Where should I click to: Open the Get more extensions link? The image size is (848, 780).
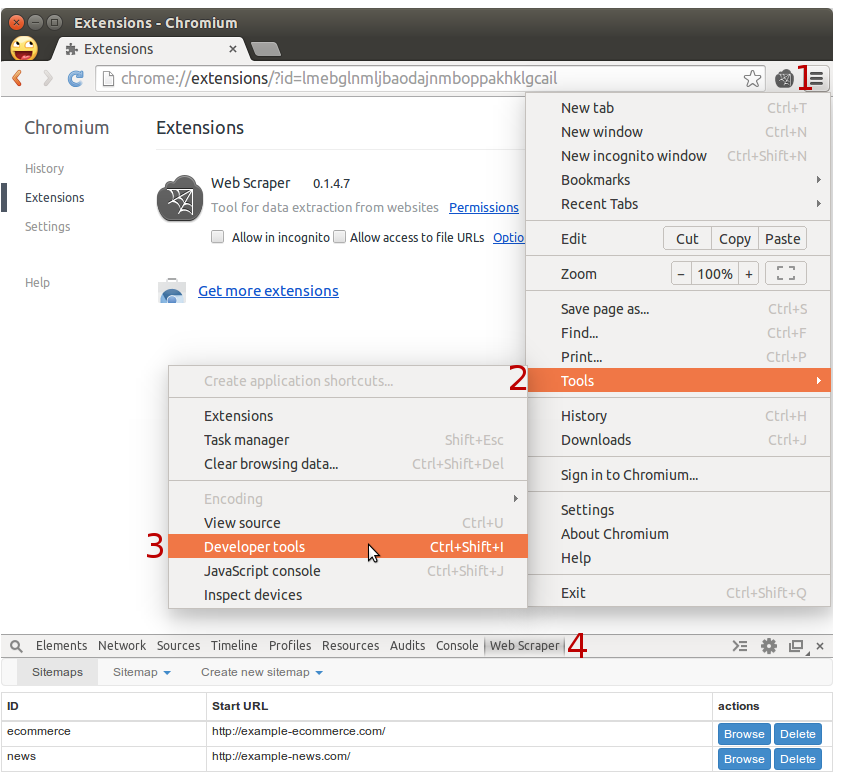click(x=267, y=290)
